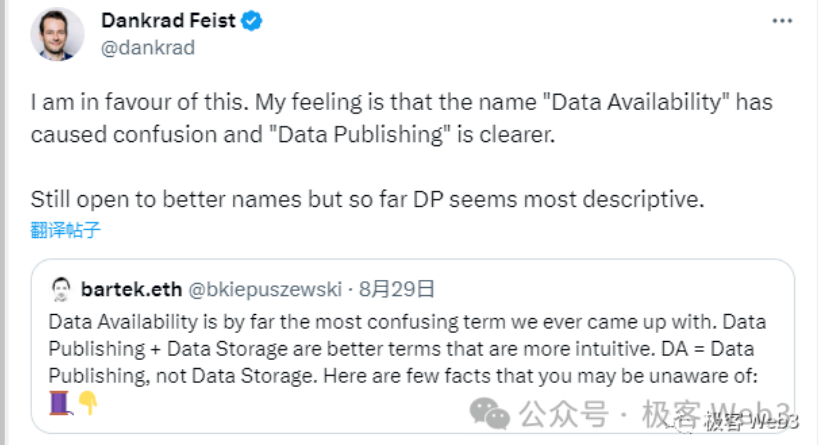Click bartek.eth's small avatar icon
This screenshot has height=445, width=819.
pos(60,290)
